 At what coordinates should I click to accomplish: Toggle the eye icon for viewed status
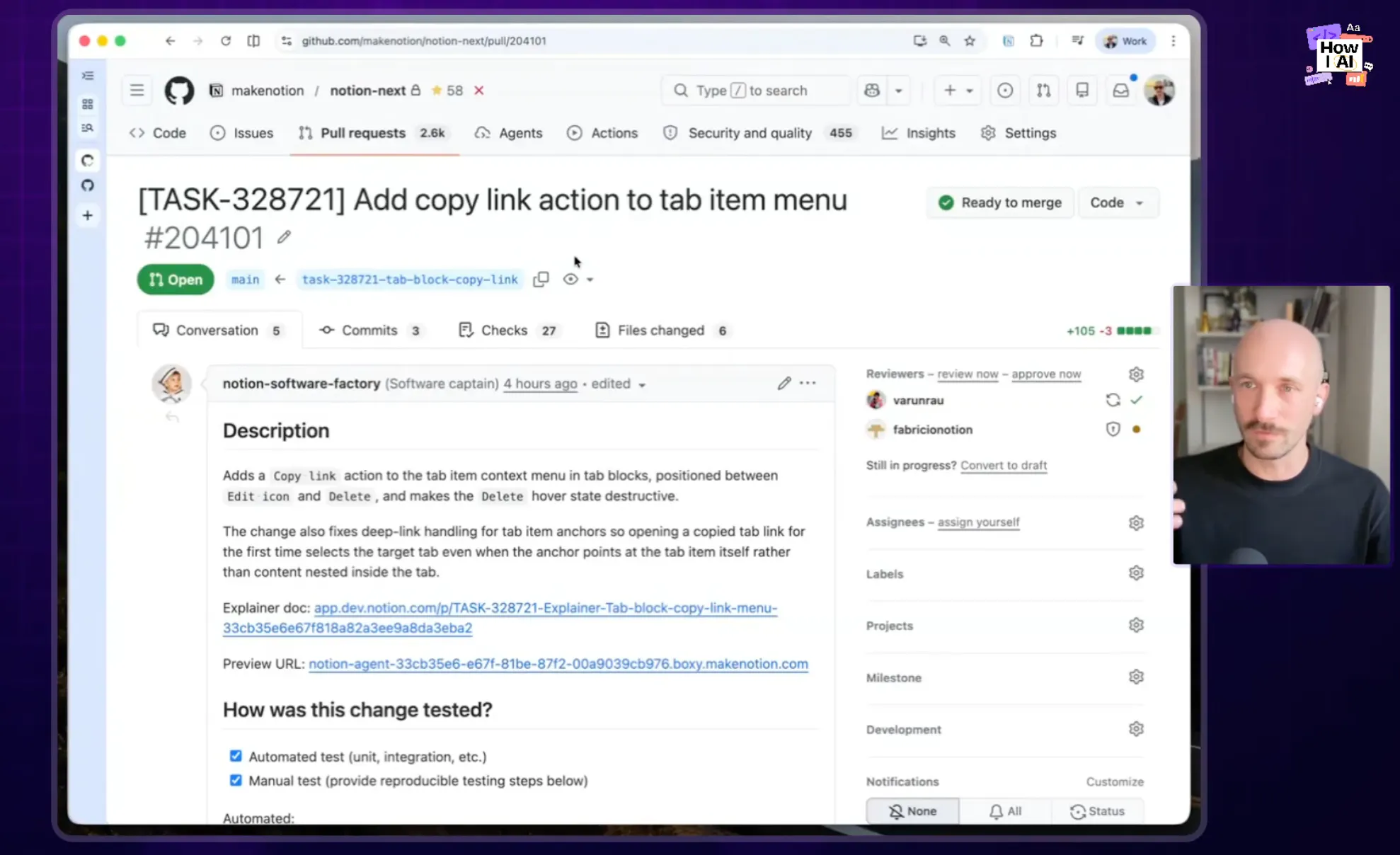click(x=570, y=280)
